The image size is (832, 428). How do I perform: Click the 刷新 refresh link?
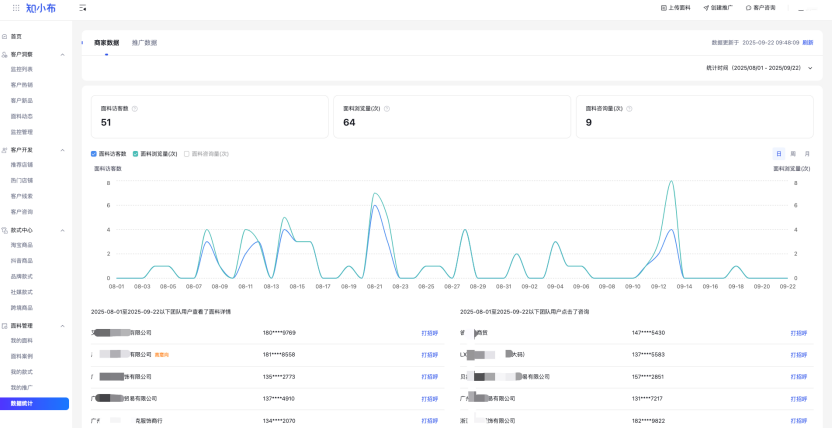[x=808, y=42]
